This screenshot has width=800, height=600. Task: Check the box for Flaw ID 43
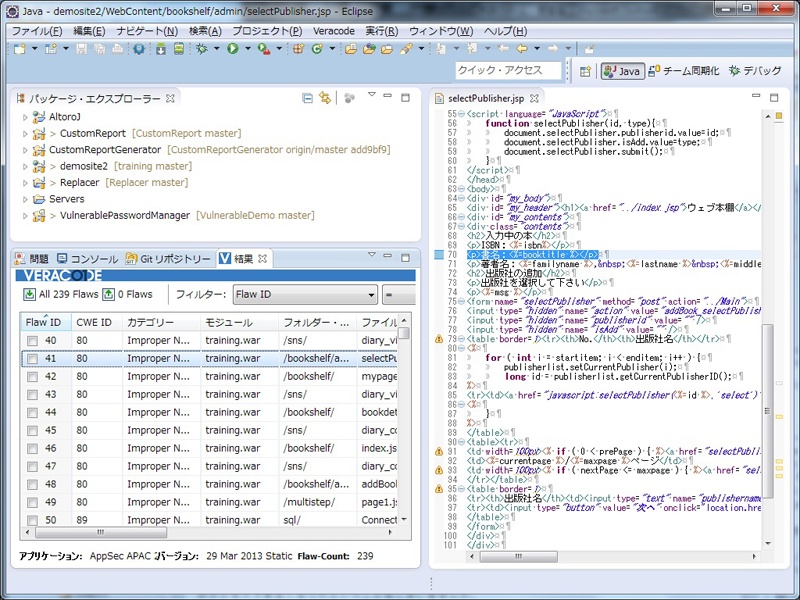(32, 394)
